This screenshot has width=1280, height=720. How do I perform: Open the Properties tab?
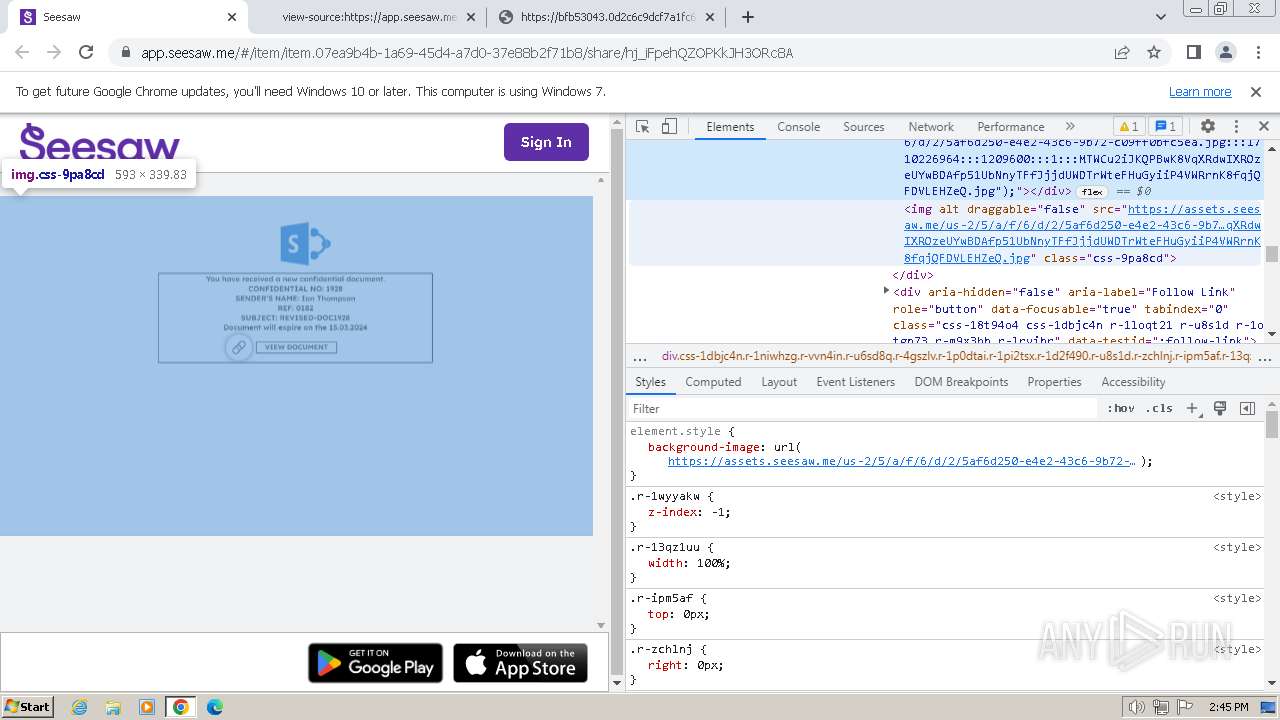point(1054,382)
